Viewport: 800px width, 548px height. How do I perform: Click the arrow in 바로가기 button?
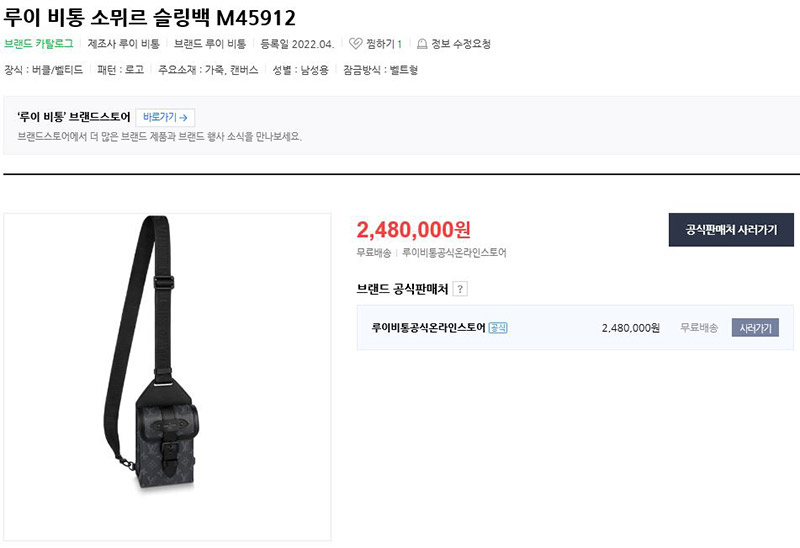[x=184, y=118]
